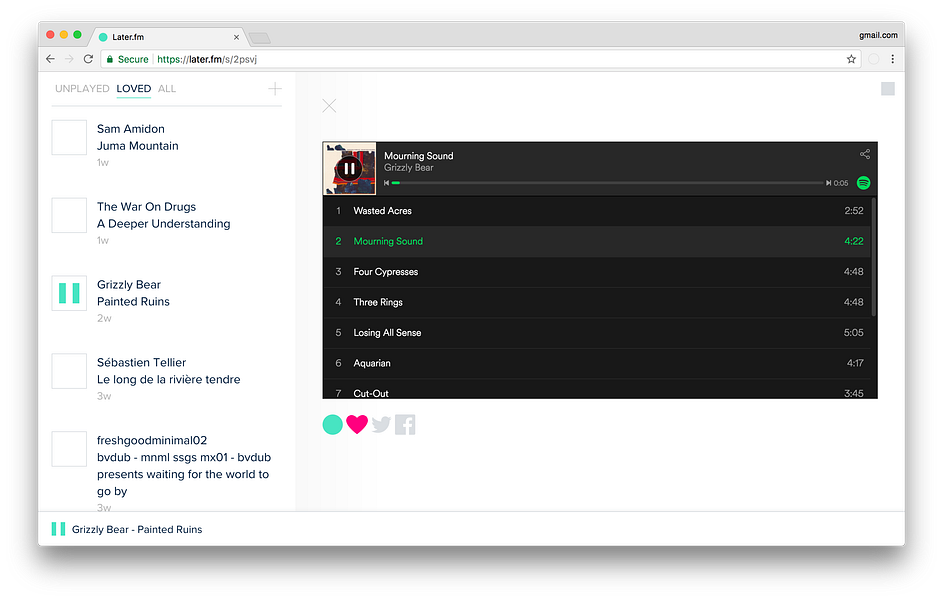Open a new browser tab
The image size is (943, 600).
259,38
